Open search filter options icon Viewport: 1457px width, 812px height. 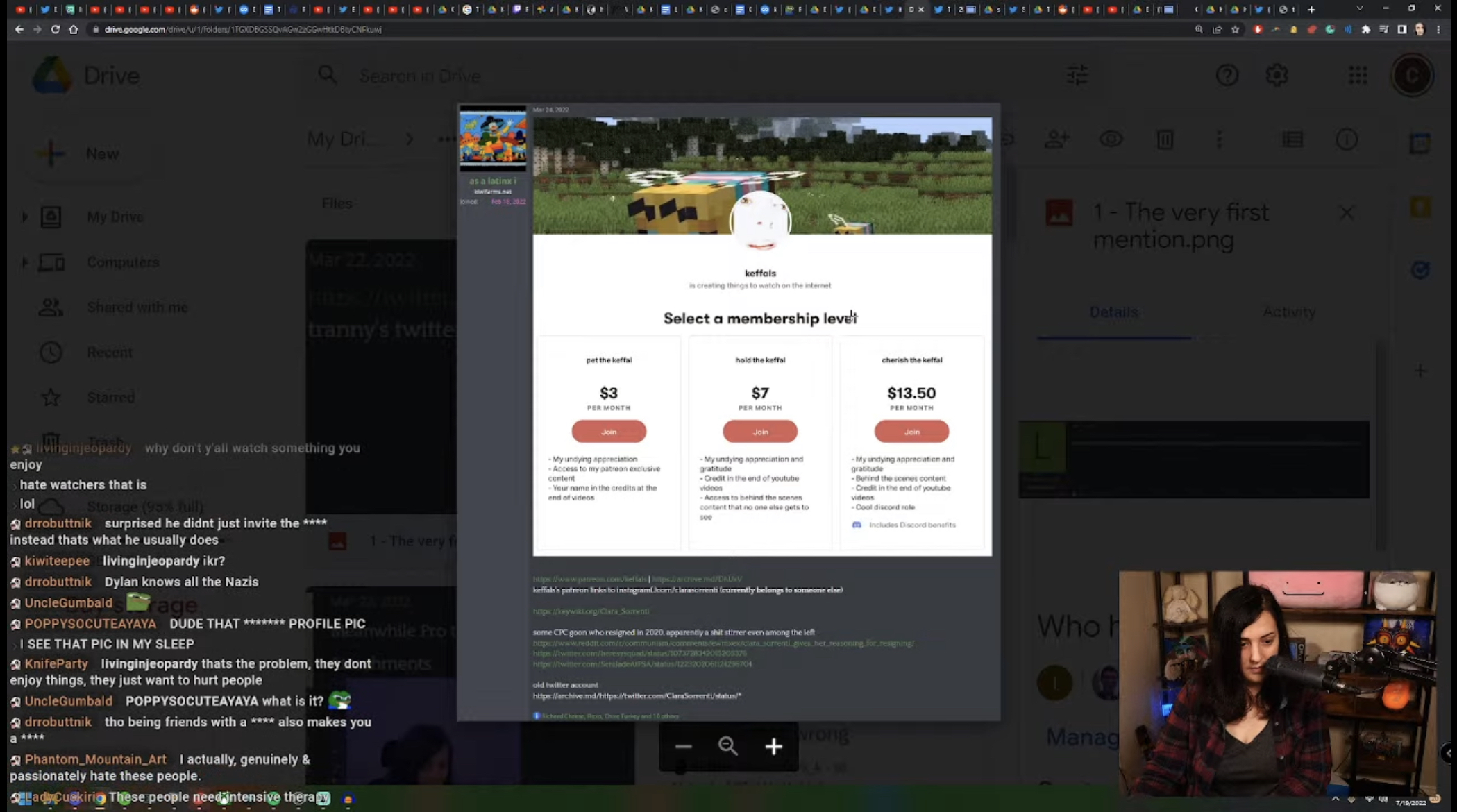pos(1077,75)
